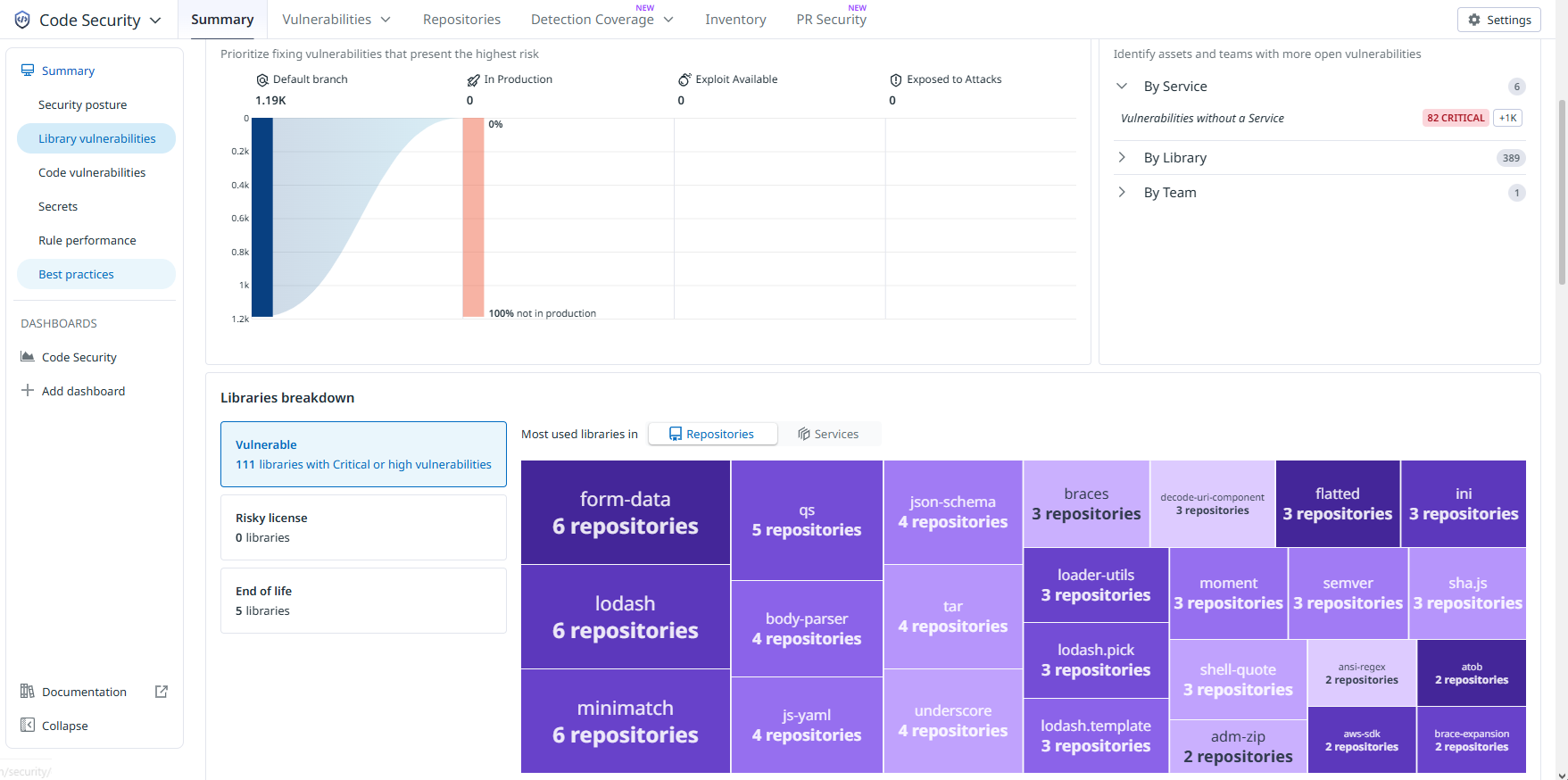Click the Exposed to Attacks shield icon

pyautogui.click(x=896, y=79)
